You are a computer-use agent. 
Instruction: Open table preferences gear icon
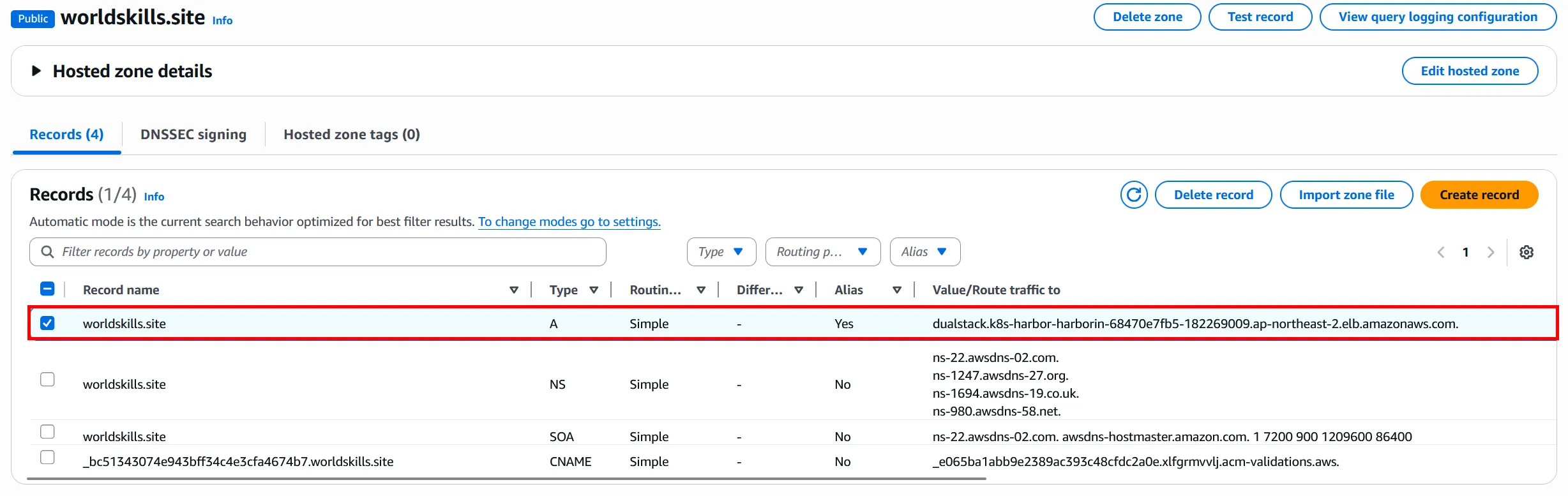click(1527, 252)
